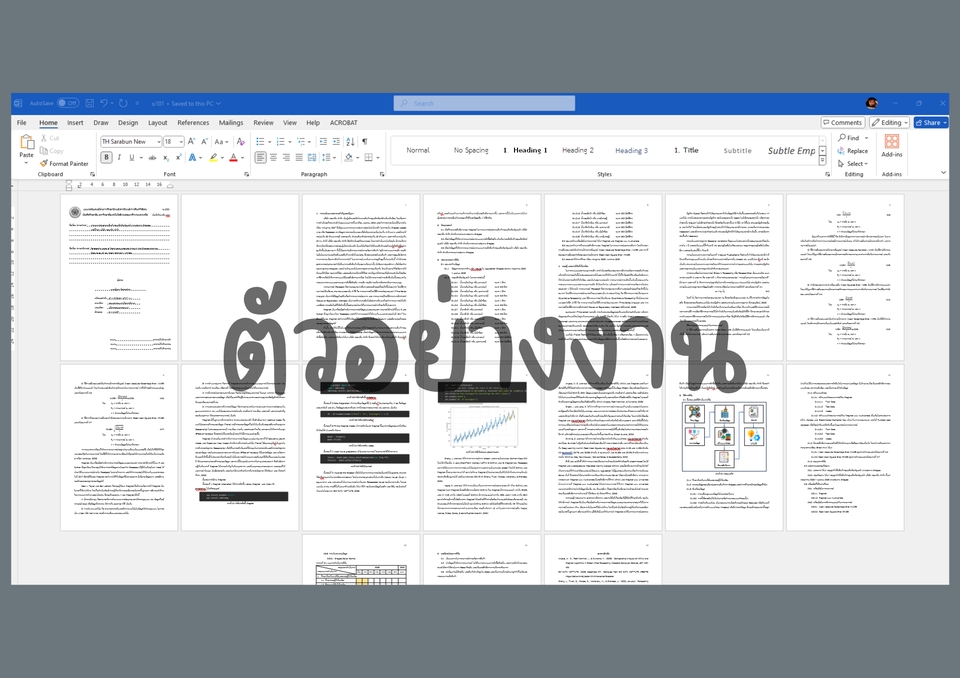Switch to the Insert ribbon tab

coord(75,122)
